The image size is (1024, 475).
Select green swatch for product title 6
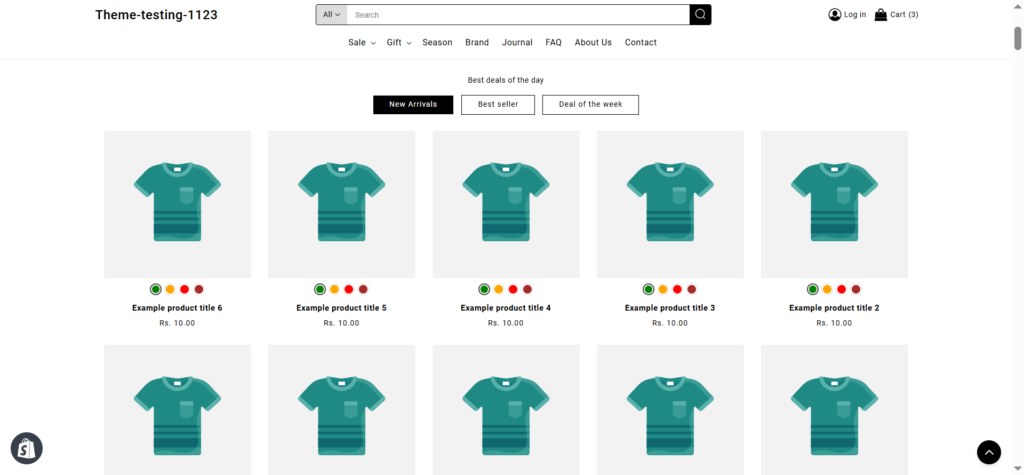click(x=155, y=289)
